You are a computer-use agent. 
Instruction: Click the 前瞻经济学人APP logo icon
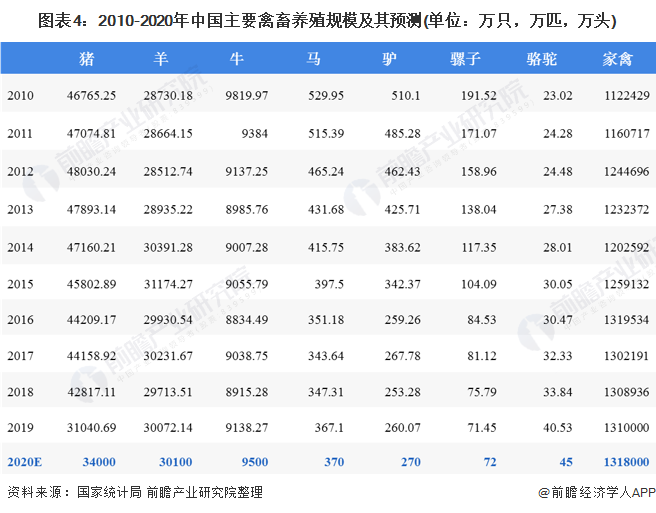coord(529,491)
